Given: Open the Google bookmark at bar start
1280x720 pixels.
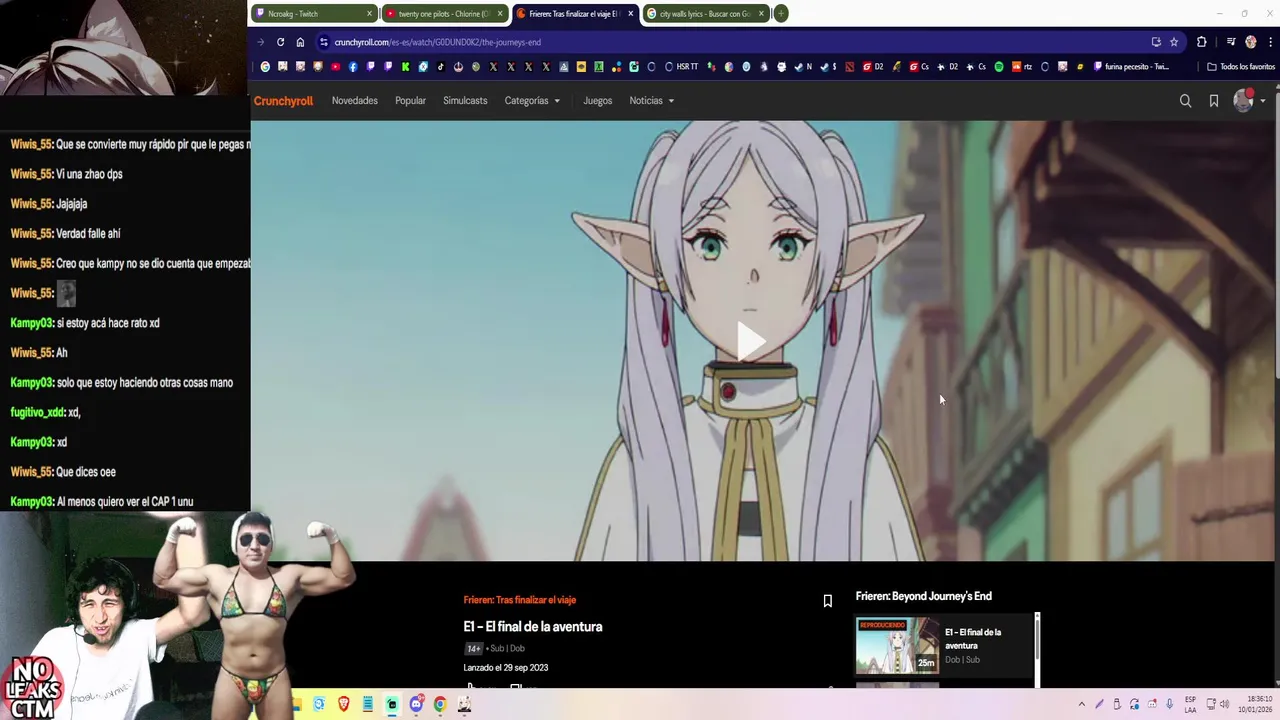Looking at the screenshot, I should [265, 67].
